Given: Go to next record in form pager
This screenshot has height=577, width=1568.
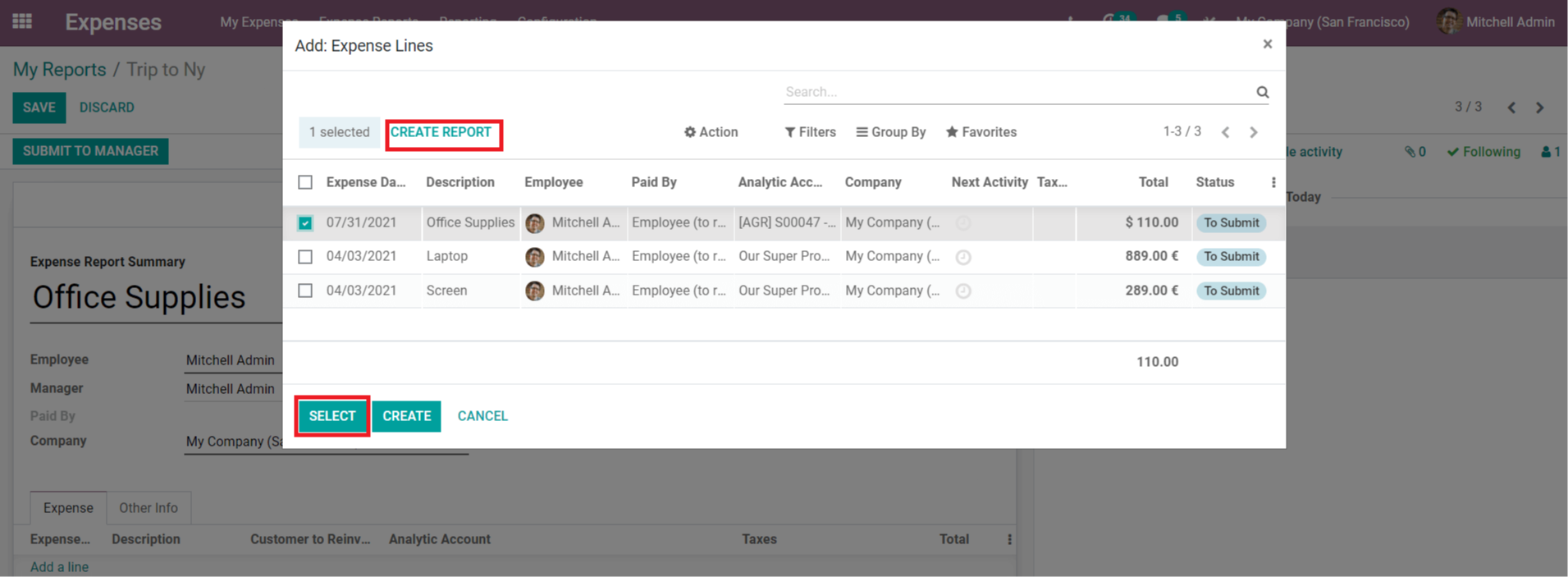Looking at the screenshot, I should [x=1540, y=108].
